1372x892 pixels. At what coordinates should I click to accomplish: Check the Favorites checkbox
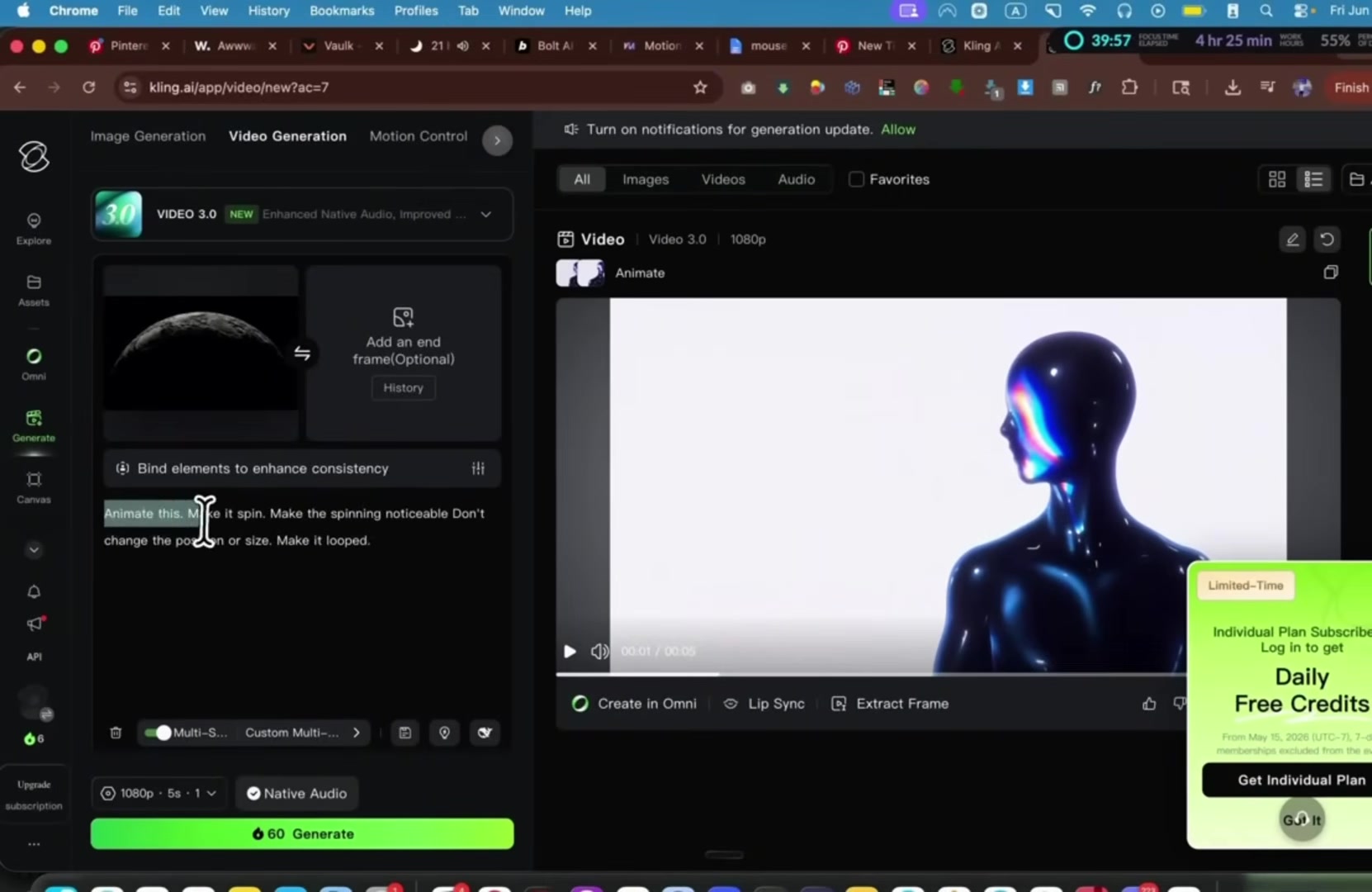pos(856,179)
